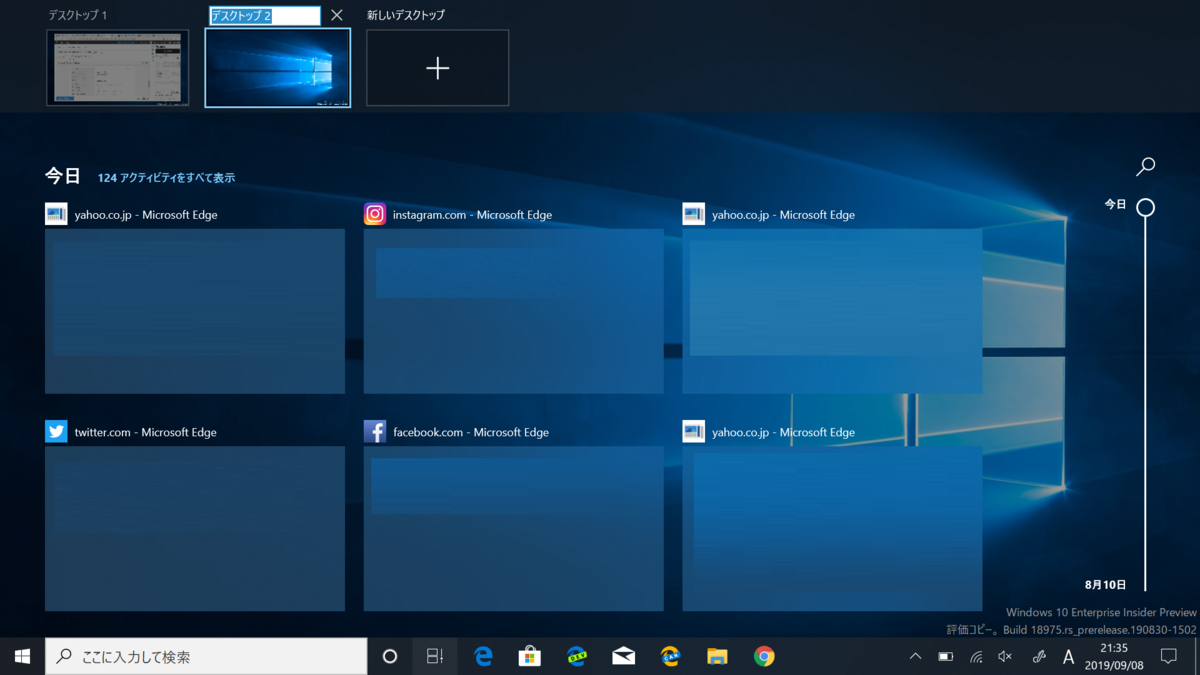
Task: Click the 新しいデスクトップ label
Action: (x=406, y=15)
